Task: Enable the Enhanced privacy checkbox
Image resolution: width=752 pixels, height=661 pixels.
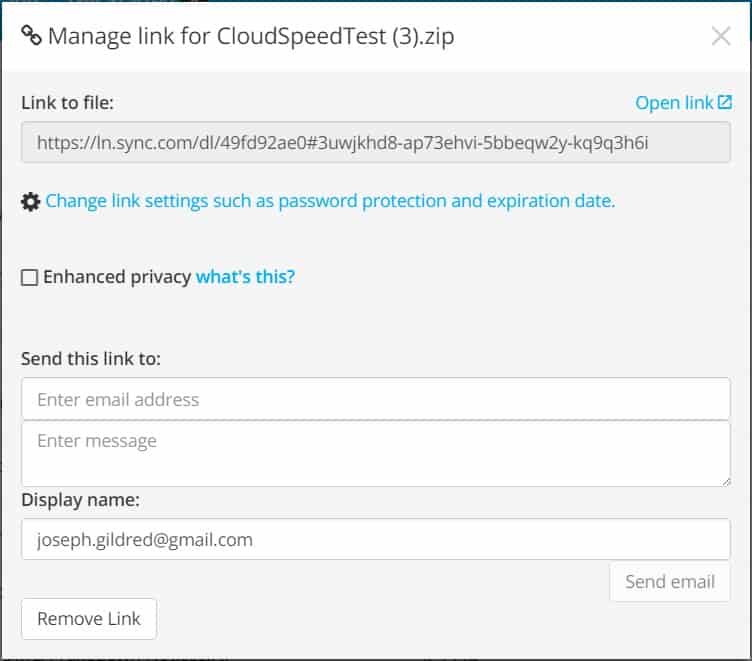Action: (x=30, y=277)
